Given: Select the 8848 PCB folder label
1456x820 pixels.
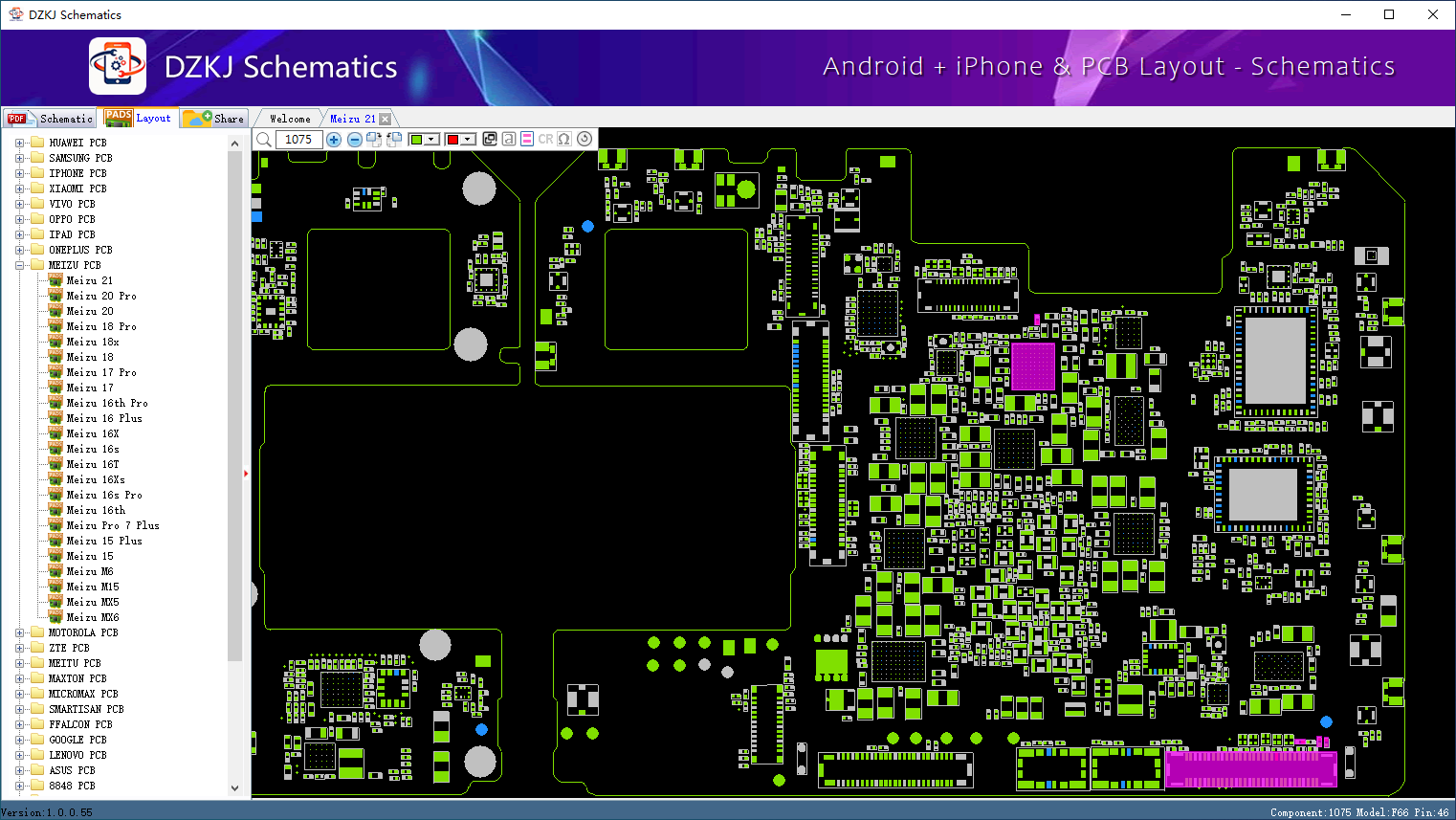Looking at the screenshot, I should click(x=72, y=786).
